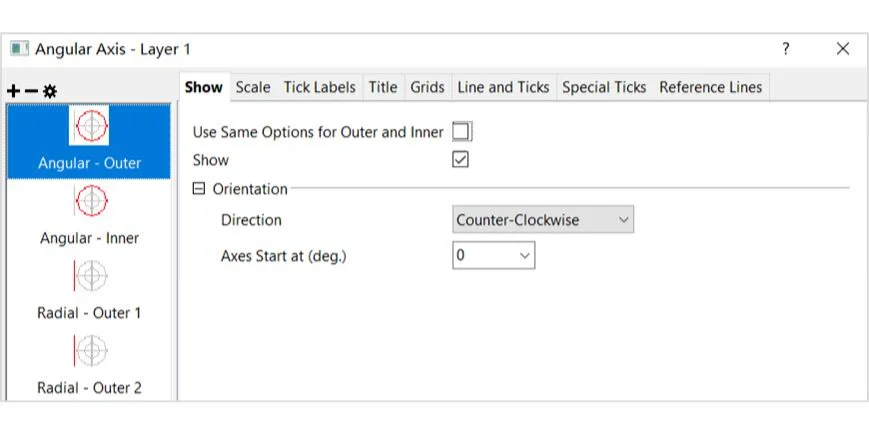Open the Tick Labels tab

[320, 88]
